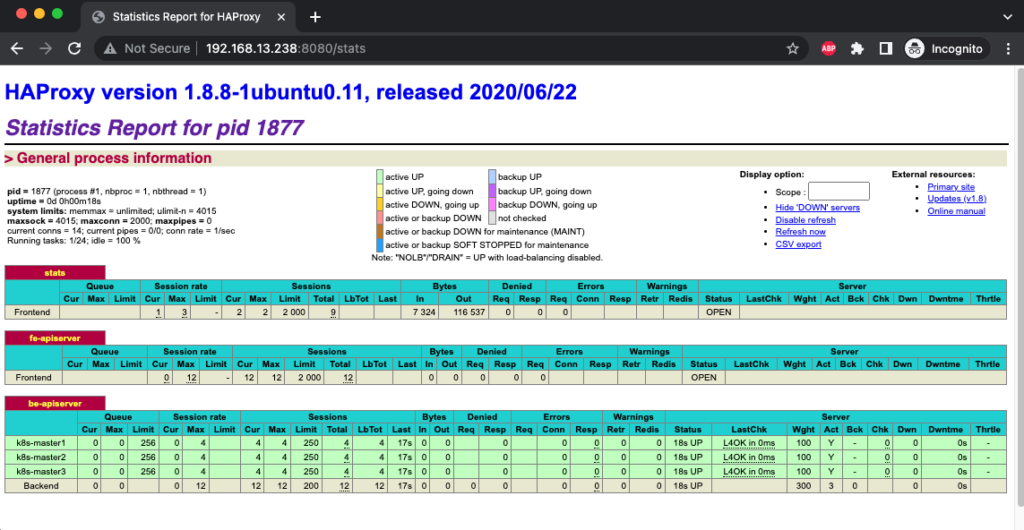Click the HAProxy version heading
This screenshot has height=530, width=1024.
click(291, 92)
